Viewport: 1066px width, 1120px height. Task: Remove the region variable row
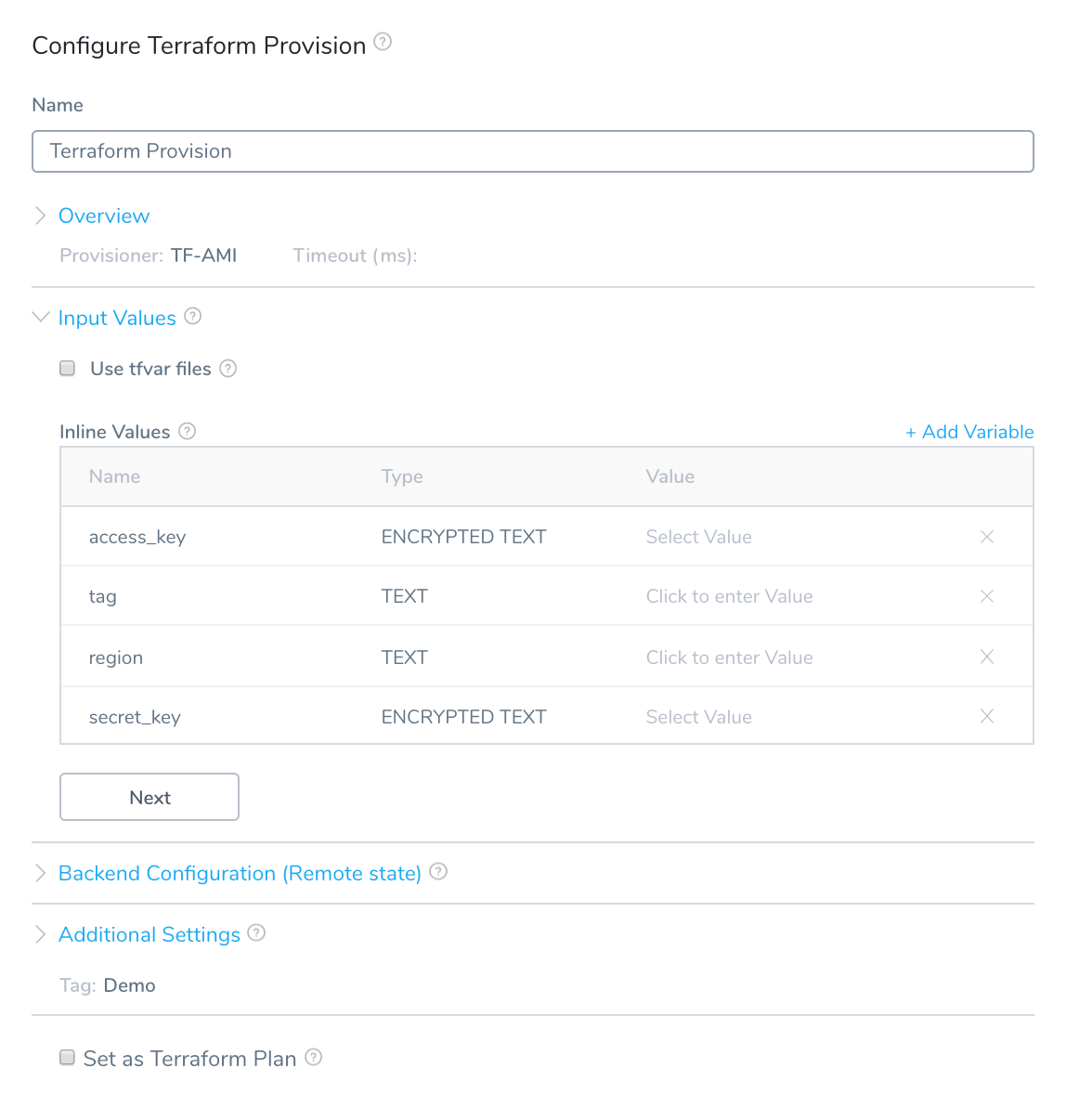[987, 657]
